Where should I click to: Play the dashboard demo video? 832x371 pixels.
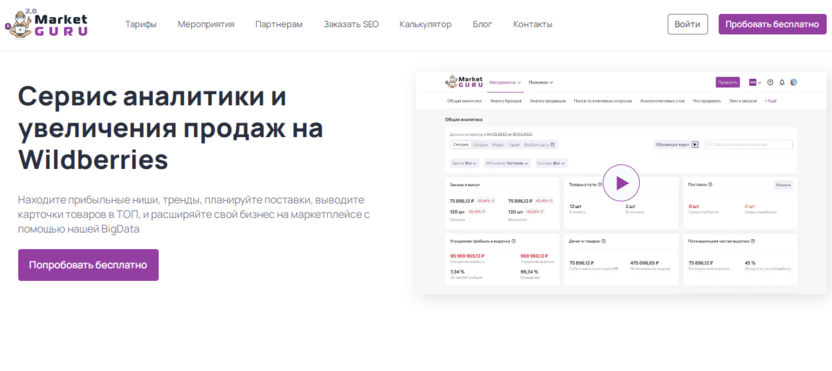click(621, 183)
